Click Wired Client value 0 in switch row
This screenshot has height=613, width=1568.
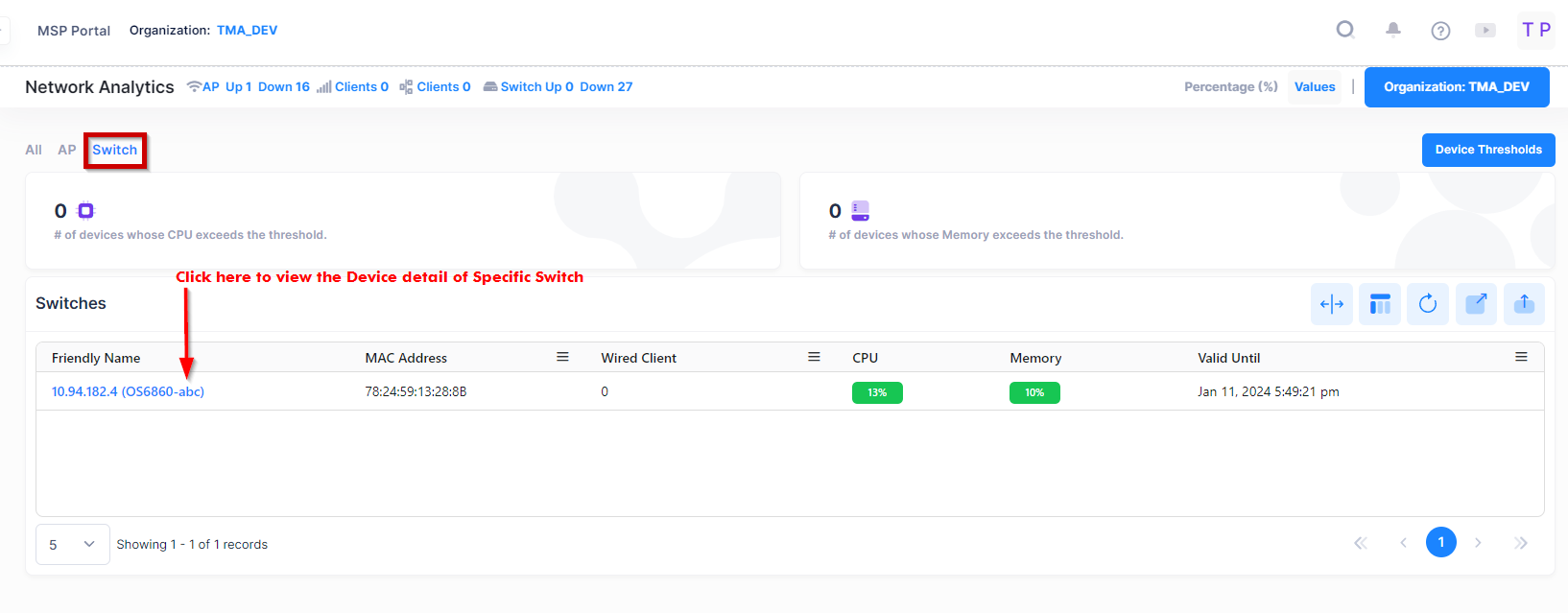click(605, 391)
